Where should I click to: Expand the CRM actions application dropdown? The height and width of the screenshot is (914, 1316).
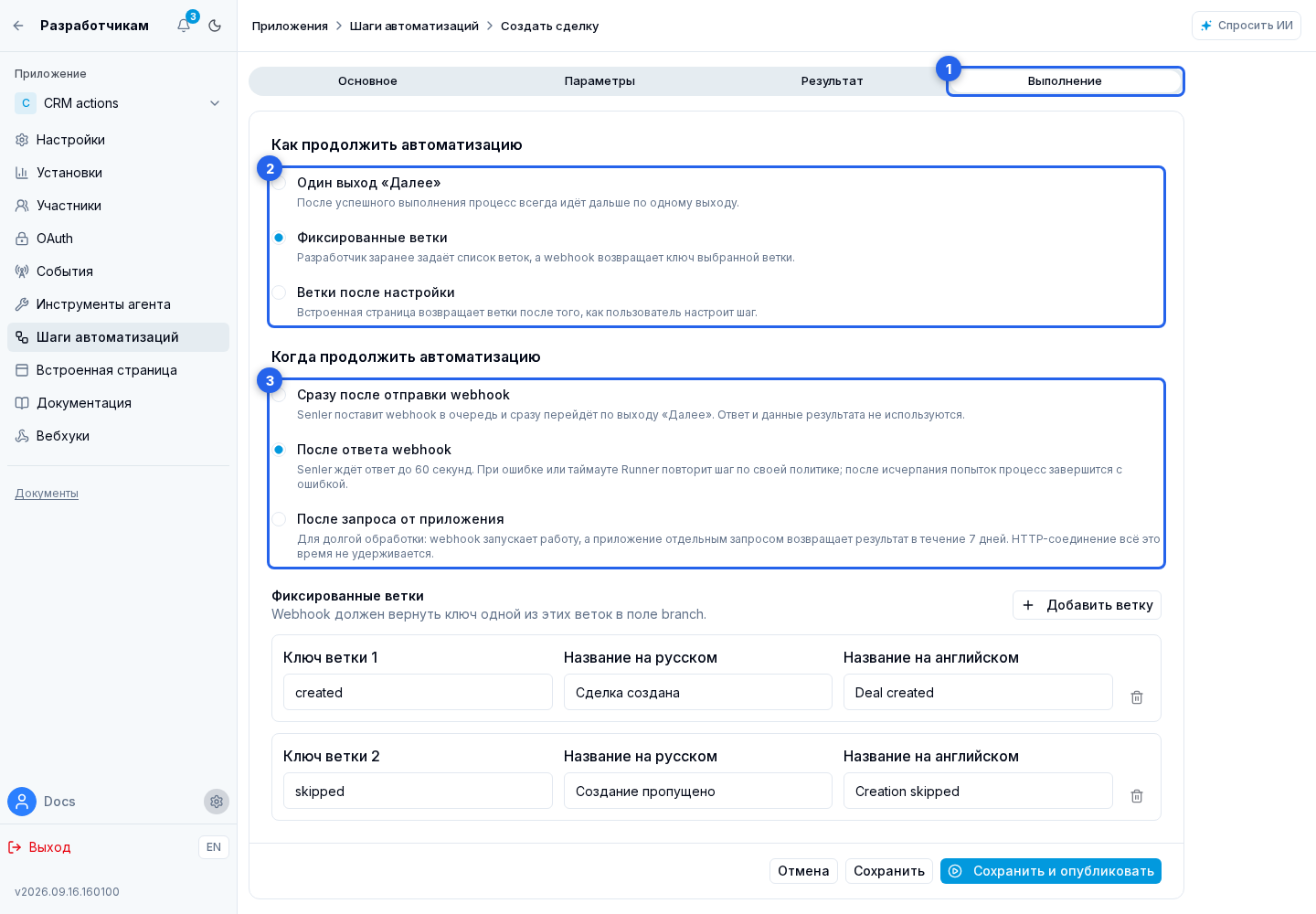click(x=119, y=103)
